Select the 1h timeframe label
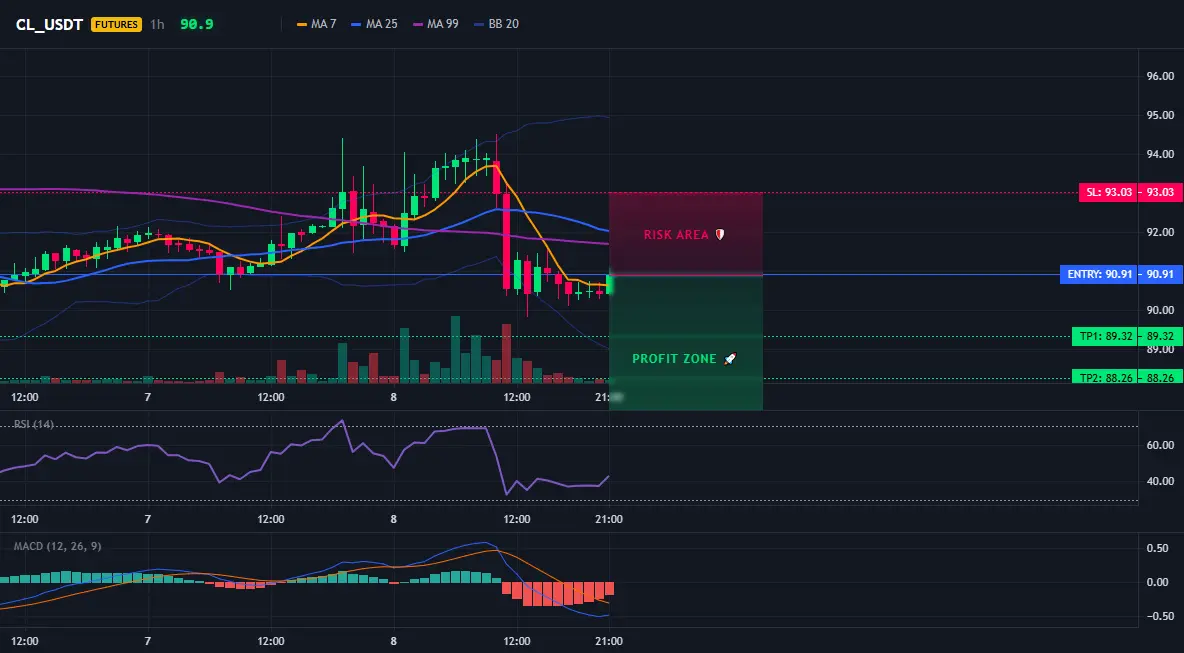Screen dimensions: 1184x653 click(157, 24)
